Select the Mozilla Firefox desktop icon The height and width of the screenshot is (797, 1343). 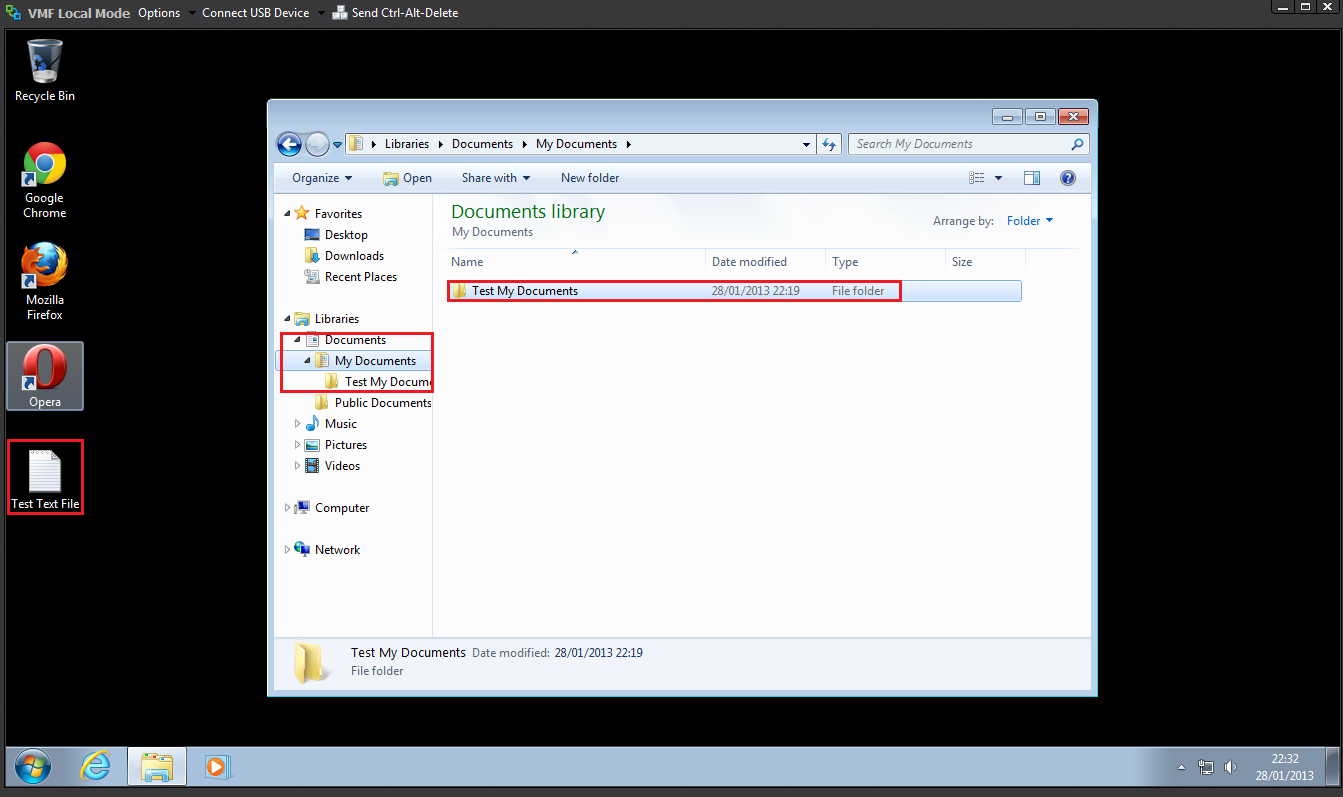(x=45, y=280)
